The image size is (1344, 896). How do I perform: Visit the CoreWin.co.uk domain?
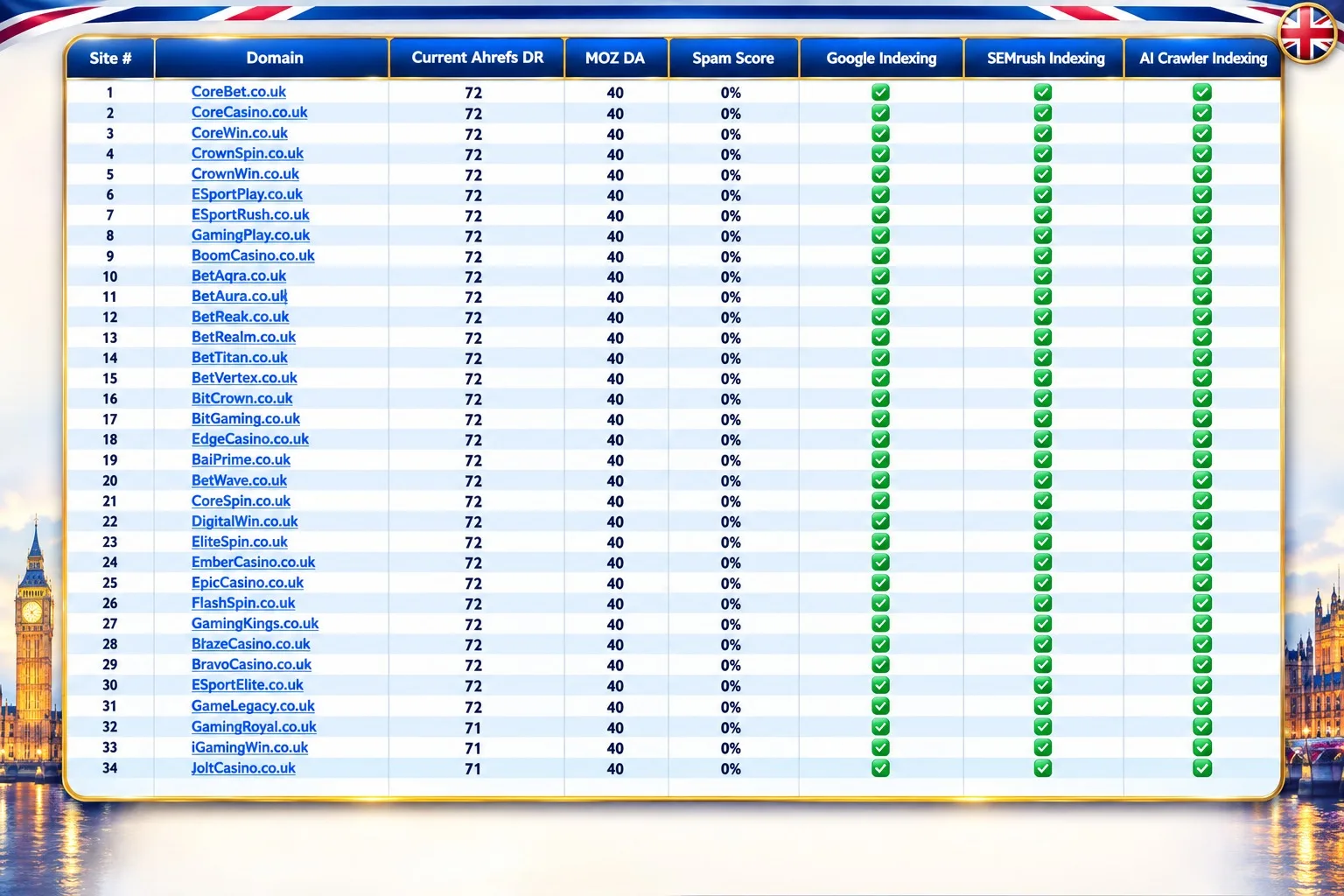240,133
